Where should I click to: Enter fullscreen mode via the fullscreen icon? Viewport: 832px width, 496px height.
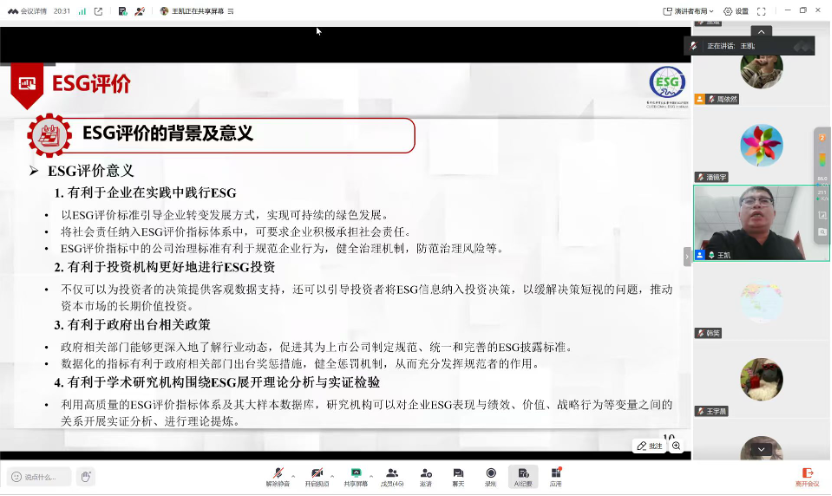(761, 11)
